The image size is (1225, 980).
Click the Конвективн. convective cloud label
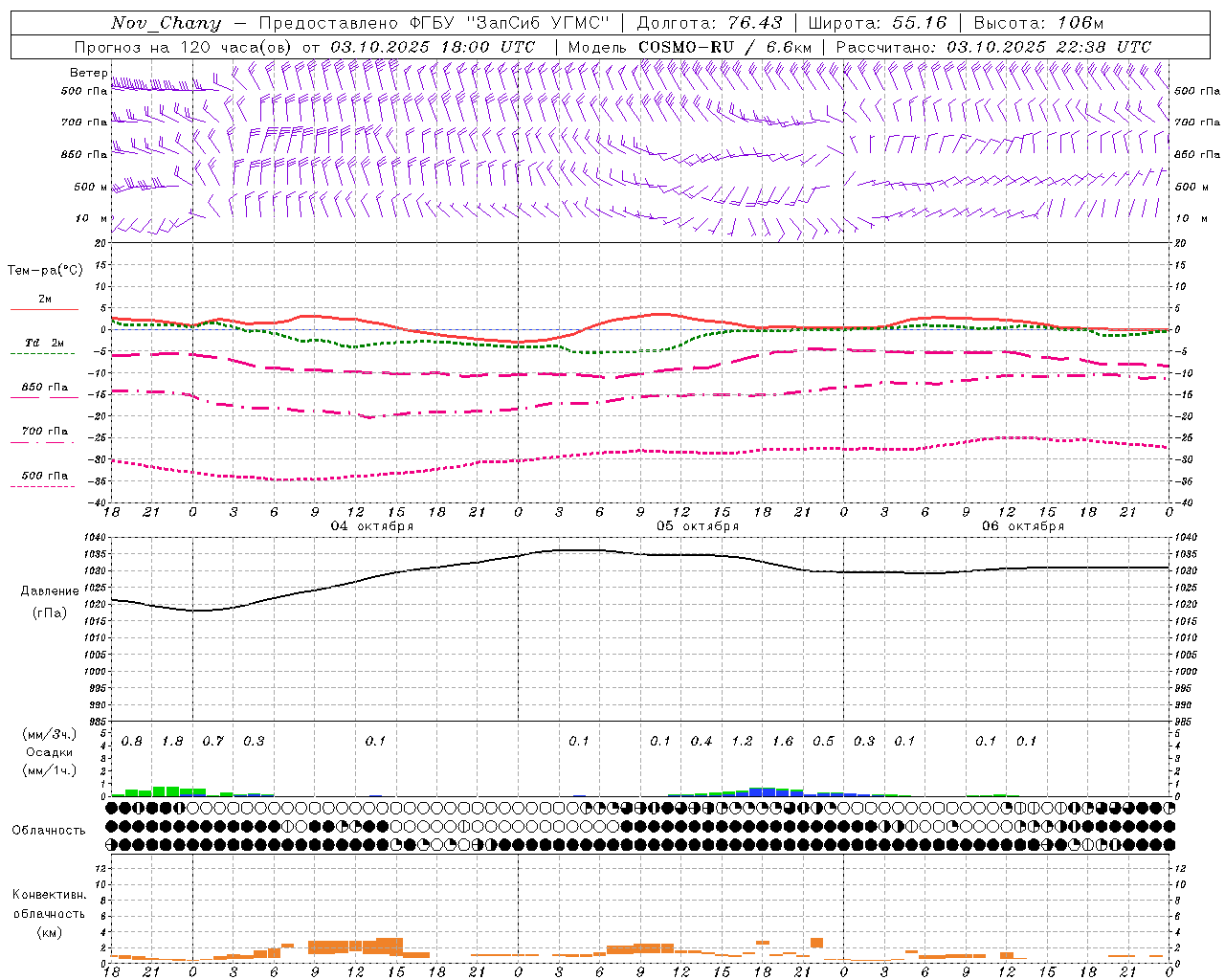pyautogui.click(x=49, y=896)
